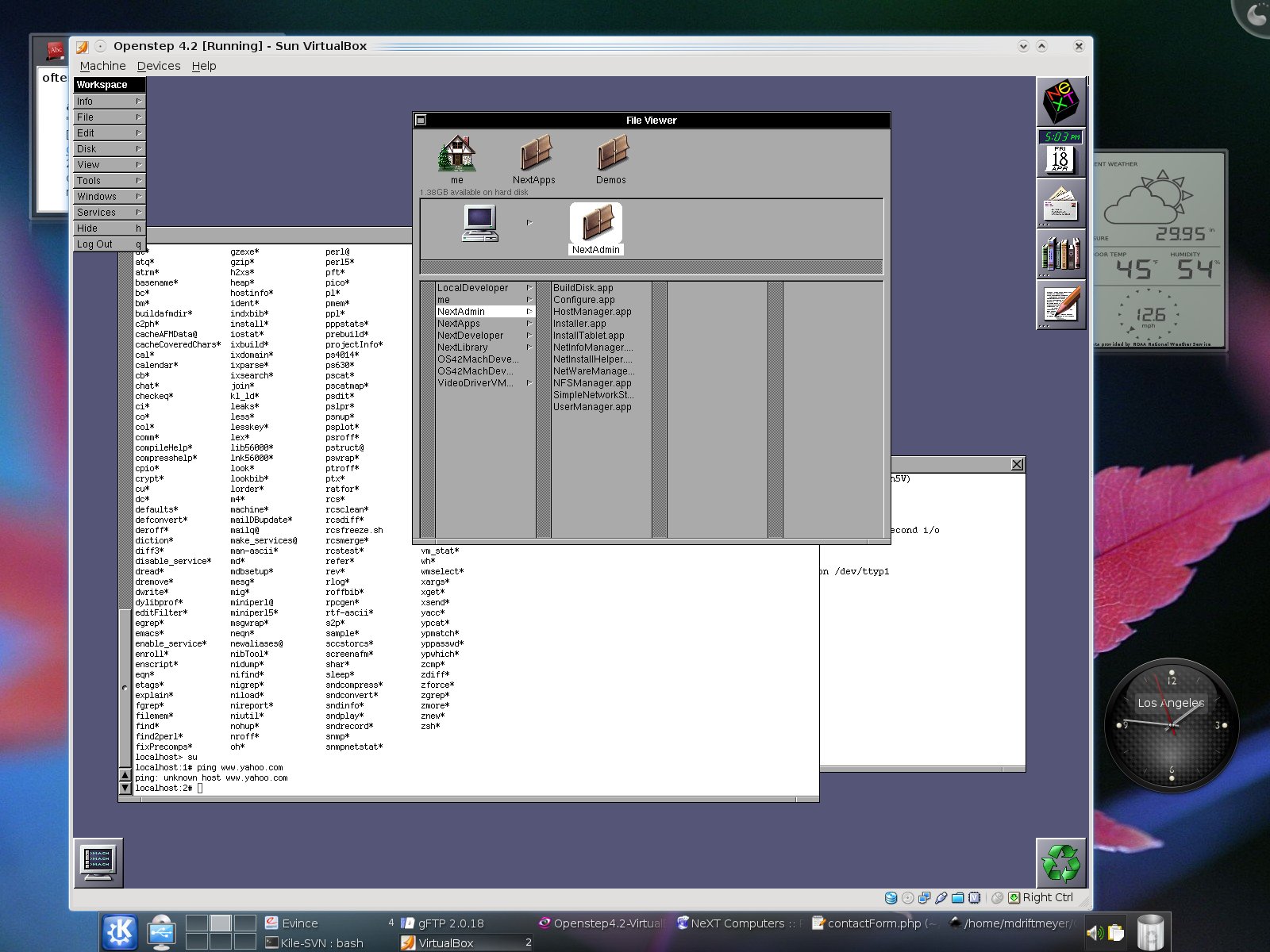Click the shared folders icon in VirtualBox status bar
The image size is (1270, 952).
point(957,897)
